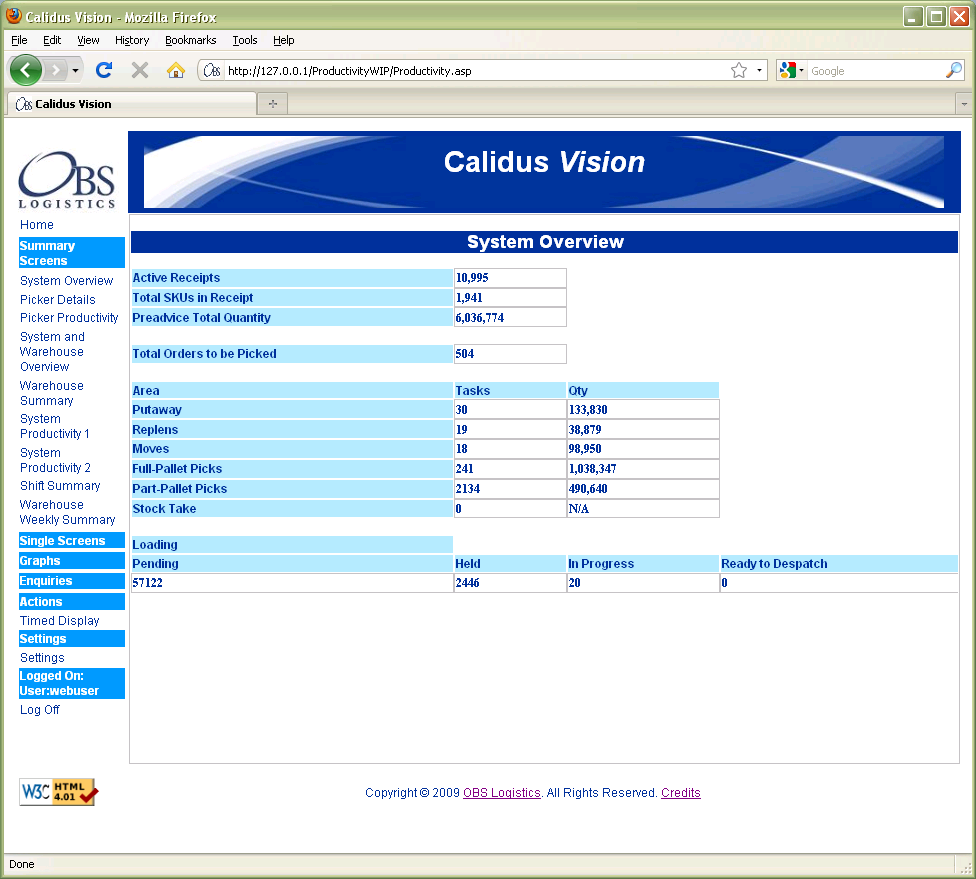The height and width of the screenshot is (879, 976).
Task: Reload the page with the refresh icon
Action: pos(104,70)
